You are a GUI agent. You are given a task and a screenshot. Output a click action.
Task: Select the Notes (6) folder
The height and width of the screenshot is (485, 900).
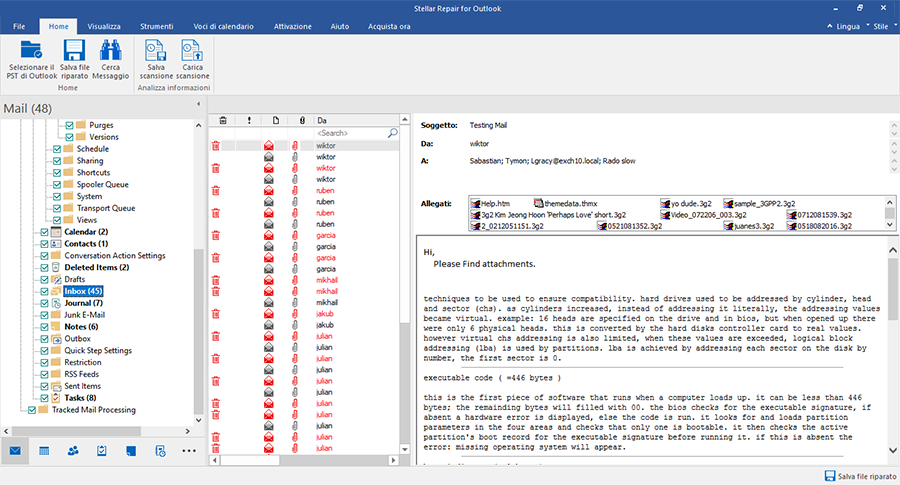(x=81, y=327)
